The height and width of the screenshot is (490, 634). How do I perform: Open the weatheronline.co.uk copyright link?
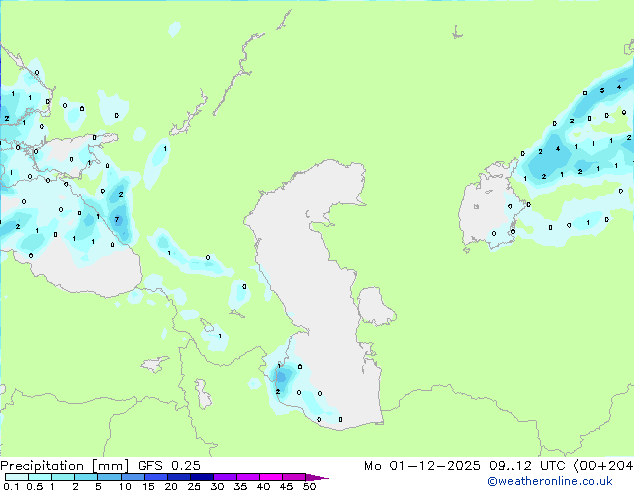550,481
